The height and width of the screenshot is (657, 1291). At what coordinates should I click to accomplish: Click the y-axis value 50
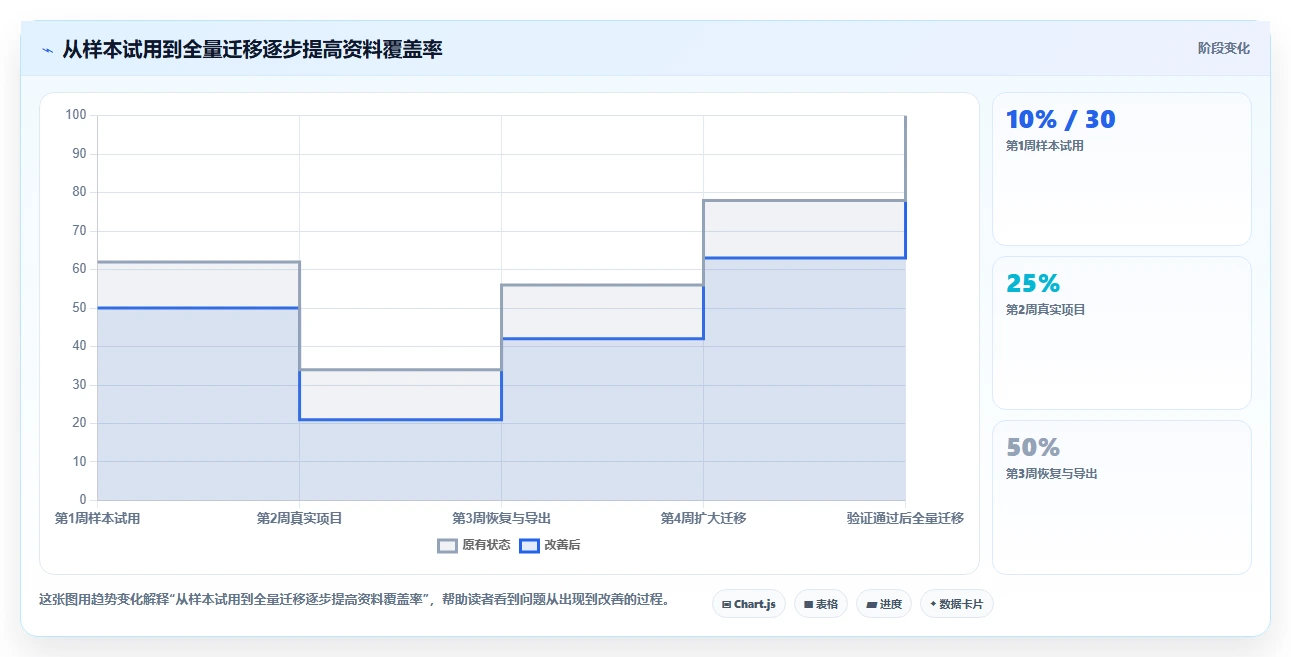point(79,308)
